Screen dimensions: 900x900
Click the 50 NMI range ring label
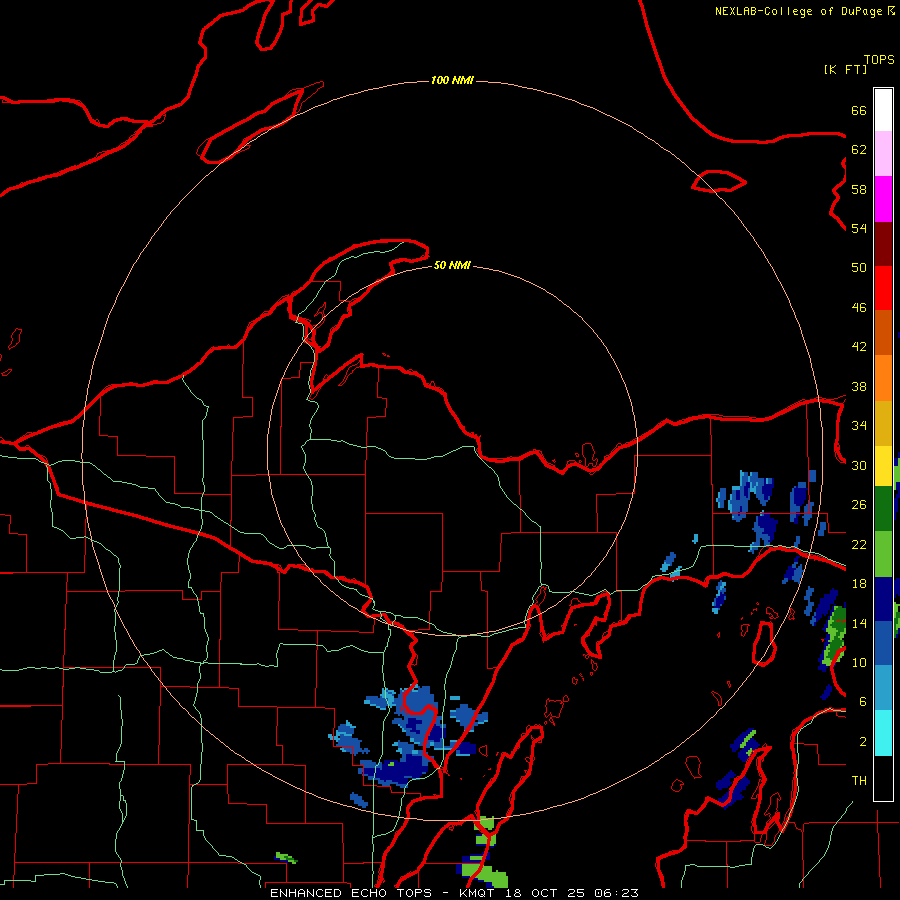452,265
